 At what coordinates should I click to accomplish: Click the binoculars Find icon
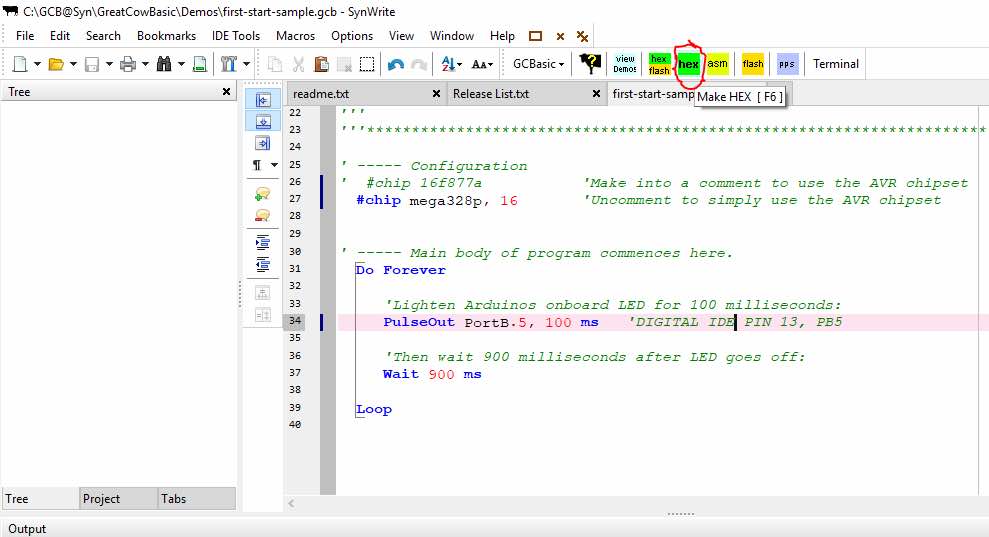coord(164,64)
